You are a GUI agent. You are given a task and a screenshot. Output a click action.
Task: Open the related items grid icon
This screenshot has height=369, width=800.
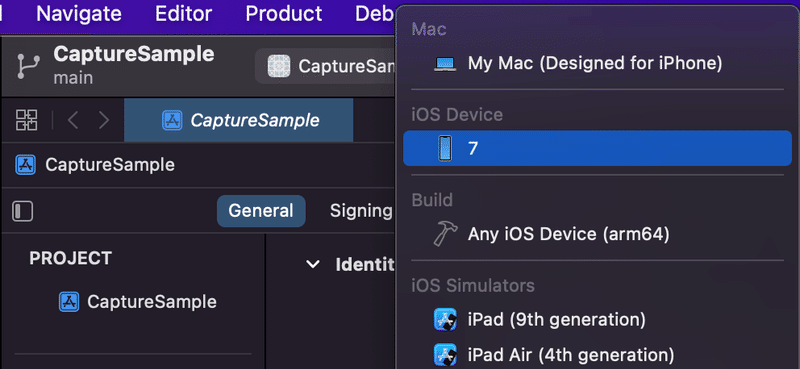27,120
